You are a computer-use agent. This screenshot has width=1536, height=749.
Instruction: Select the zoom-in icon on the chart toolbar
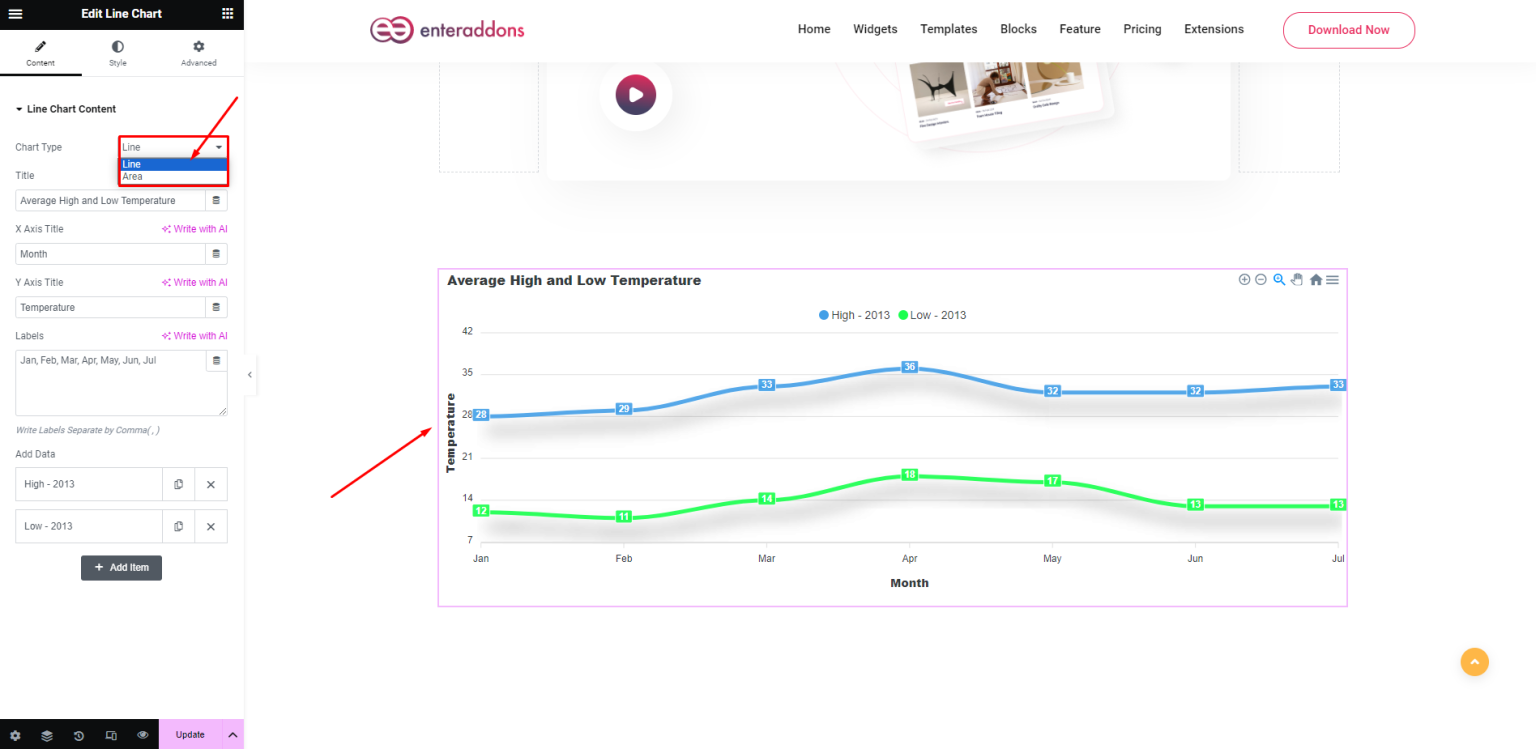coord(1245,279)
